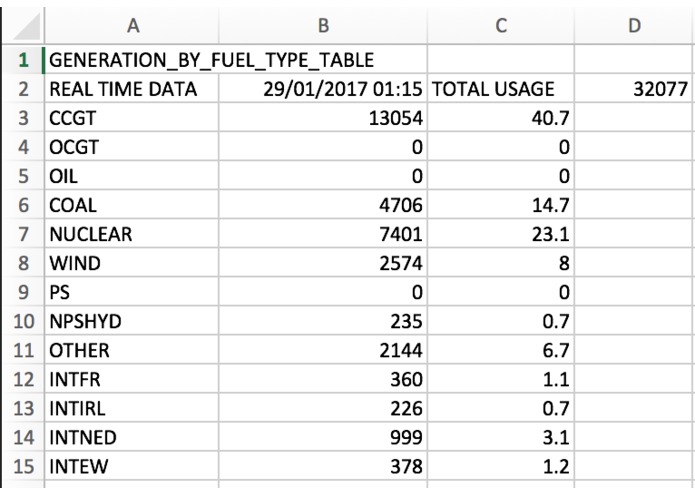
Task: Select row 10 header
Action: (23, 321)
